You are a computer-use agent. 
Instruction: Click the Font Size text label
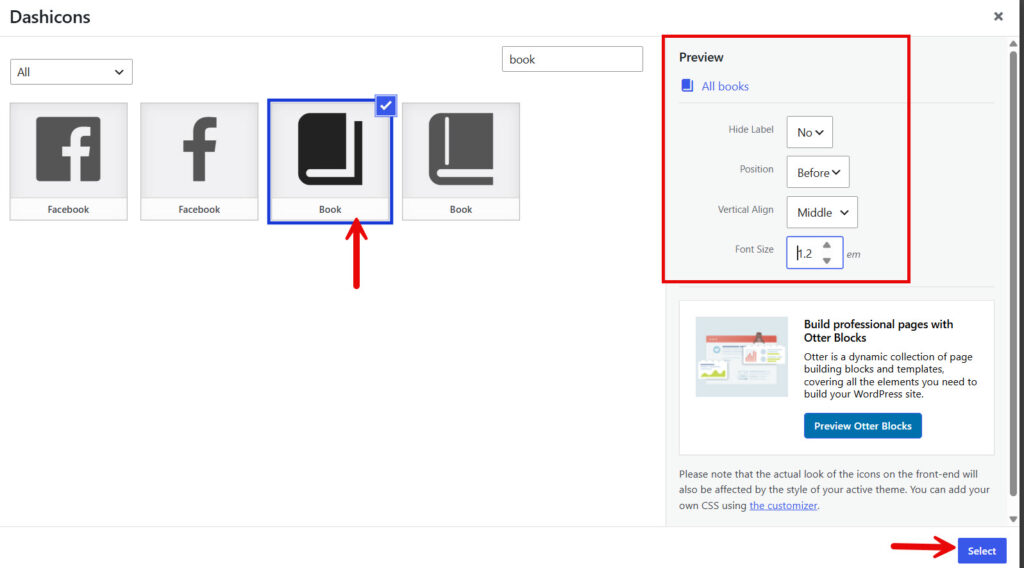(754, 249)
